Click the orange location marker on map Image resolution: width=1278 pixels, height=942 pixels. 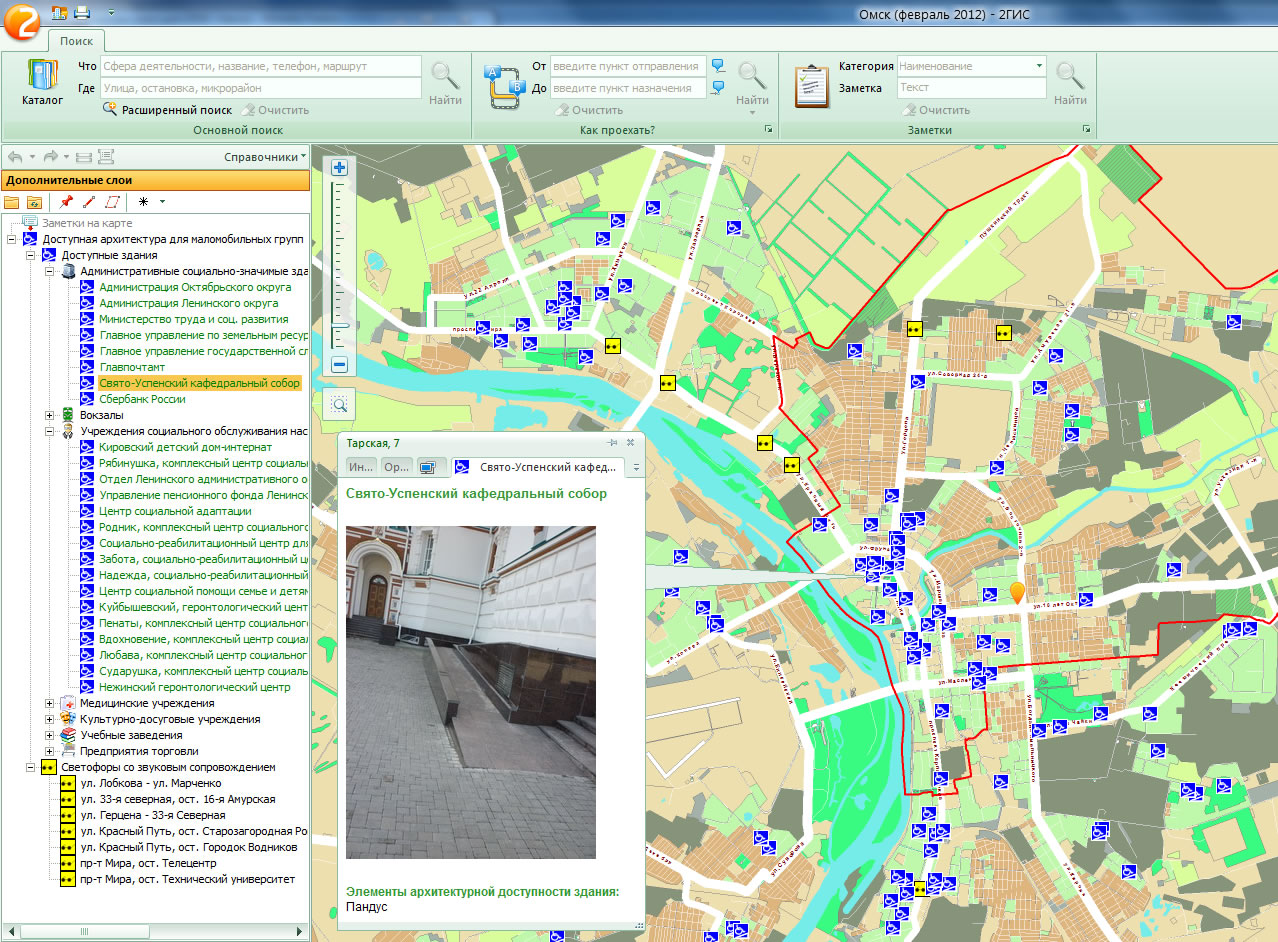tap(1018, 593)
